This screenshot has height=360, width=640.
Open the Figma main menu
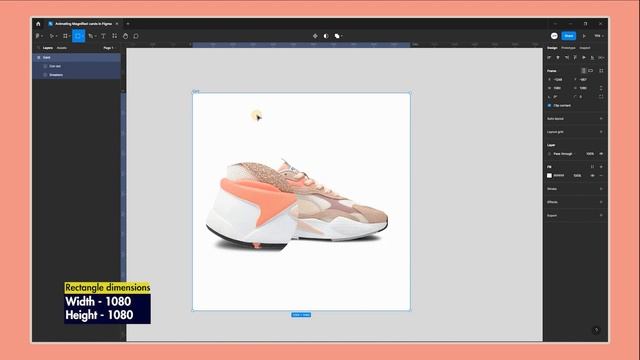pos(38,36)
